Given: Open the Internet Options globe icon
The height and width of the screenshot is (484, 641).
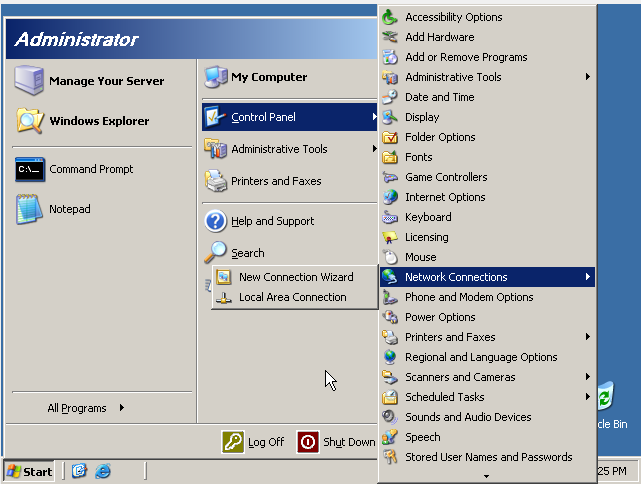Looking at the screenshot, I should point(390,197).
